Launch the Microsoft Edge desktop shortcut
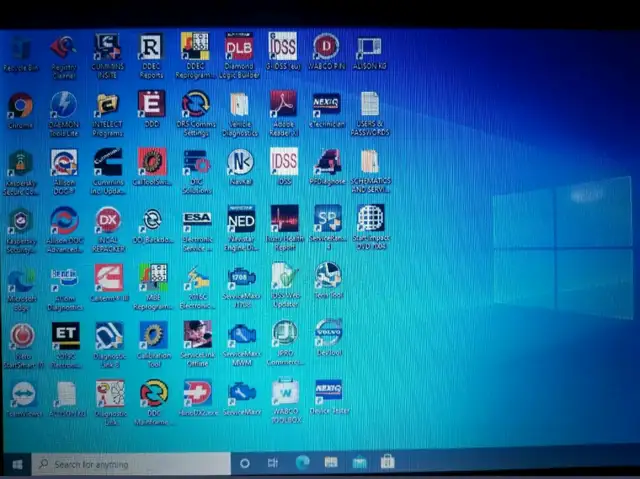640x479 pixels. (21, 279)
